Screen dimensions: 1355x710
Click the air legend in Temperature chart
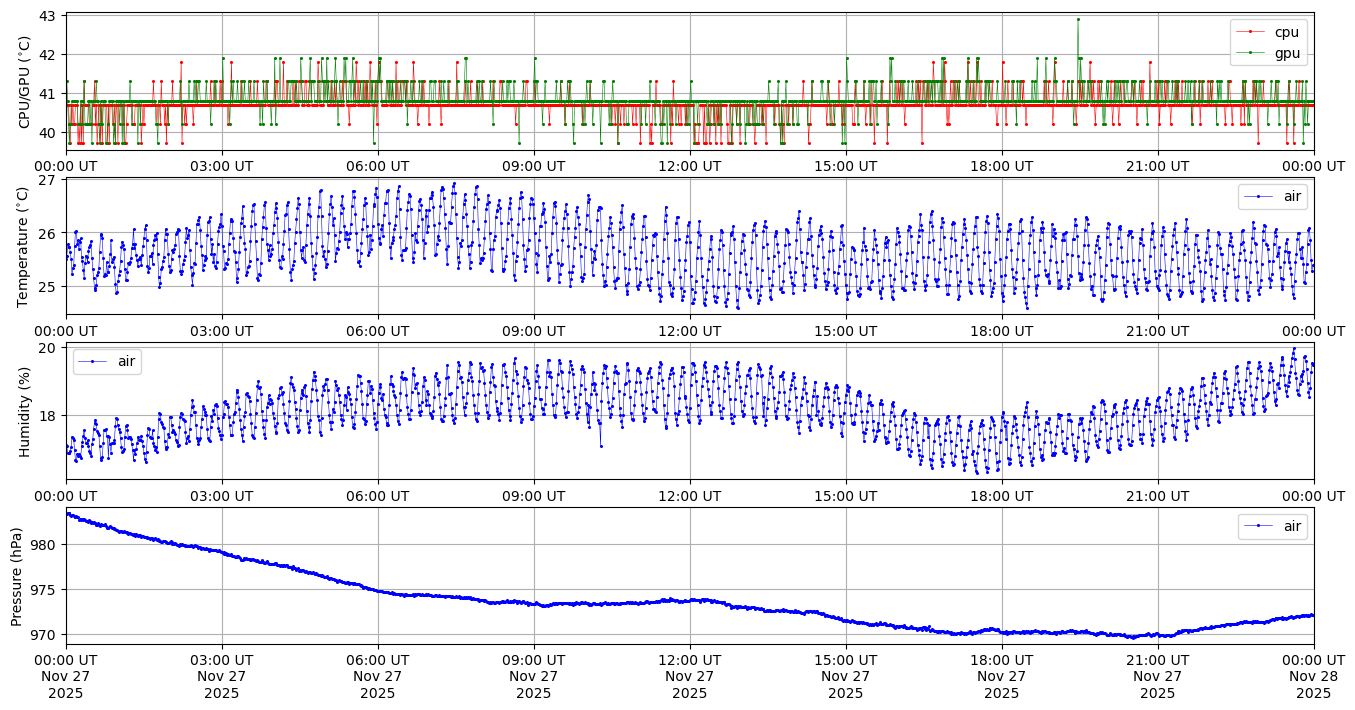tap(1292, 197)
